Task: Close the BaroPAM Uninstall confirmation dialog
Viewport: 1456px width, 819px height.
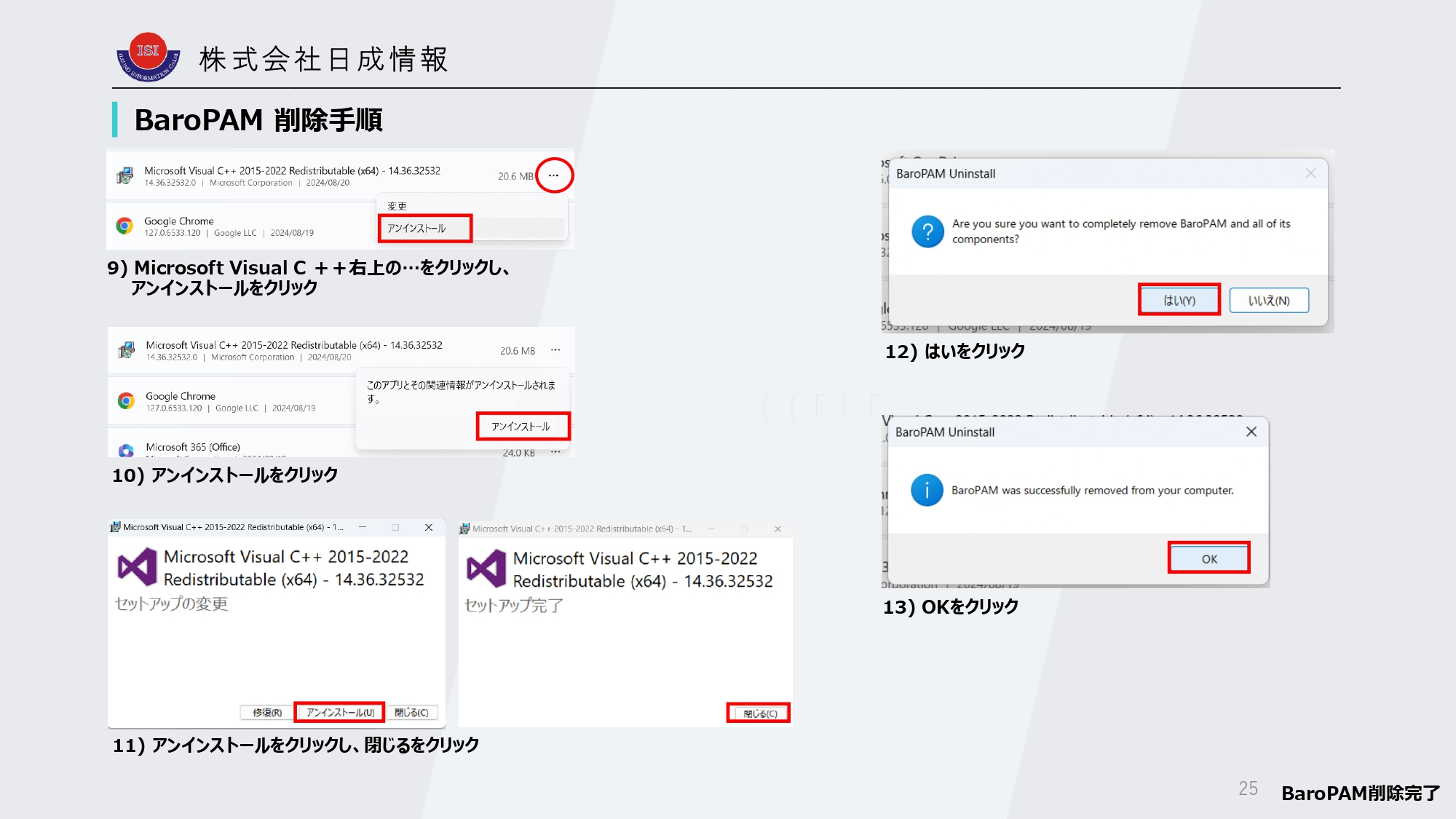Action: [1310, 173]
